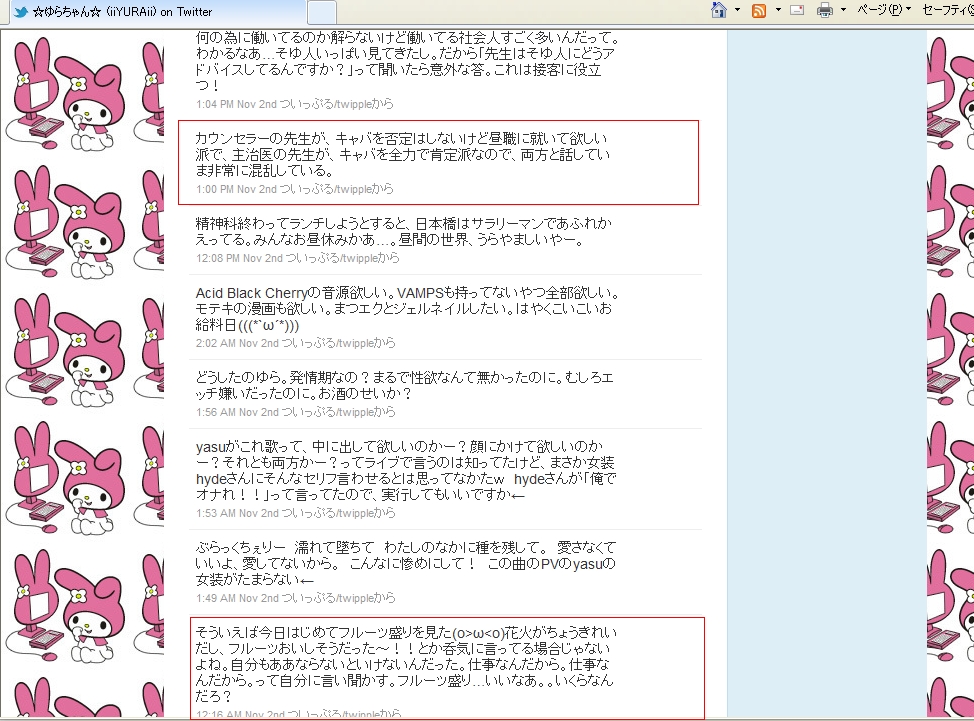Click ついっぷる/twipple link on 1:00 PM tweet
974x721 pixels.
point(325,189)
